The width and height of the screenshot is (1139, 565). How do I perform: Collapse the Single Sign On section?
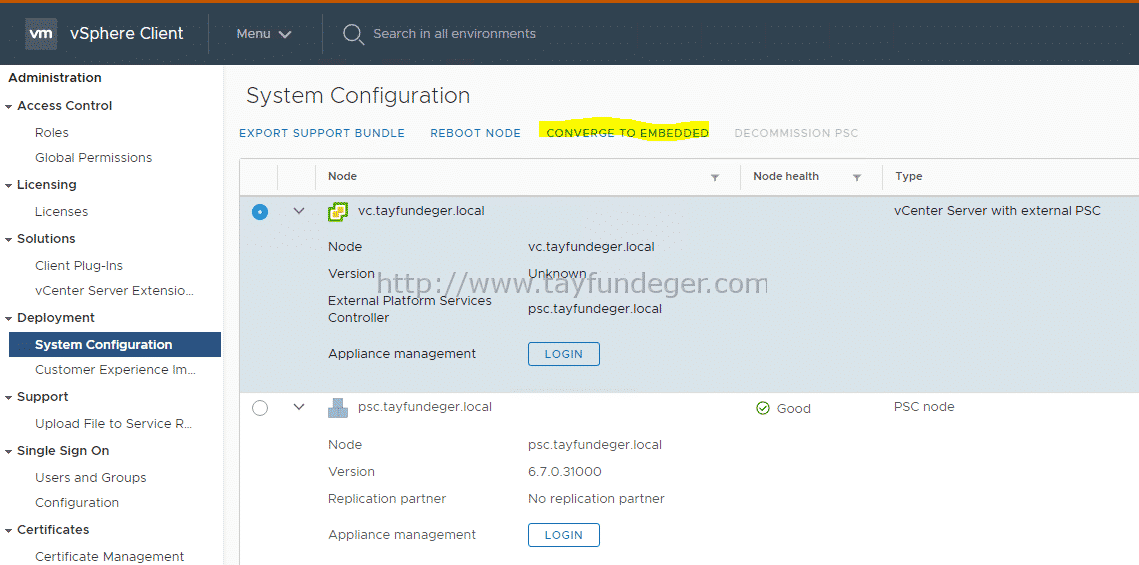(x=9, y=452)
